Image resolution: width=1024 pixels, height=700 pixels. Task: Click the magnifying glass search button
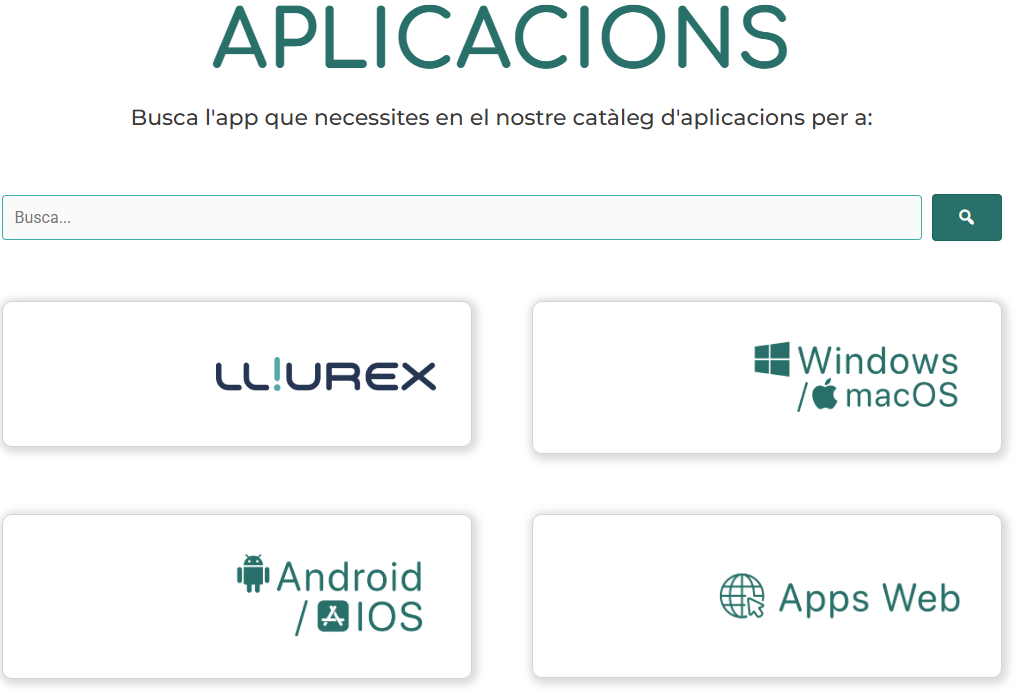(966, 217)
